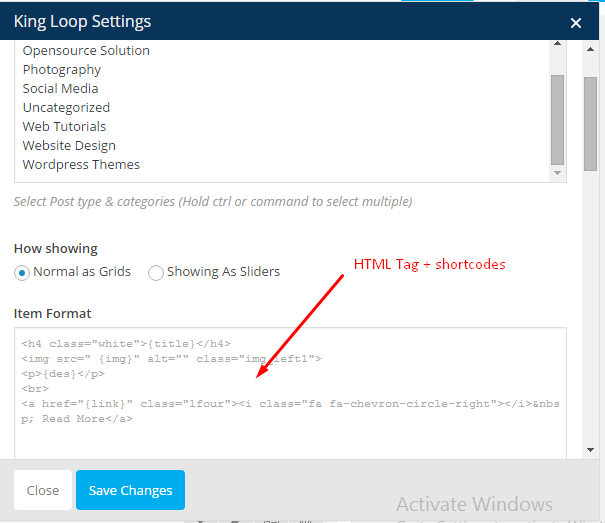Click category list scroll down arrow
Viewport: 605px width, 523px height.
[x=557, y=173]
